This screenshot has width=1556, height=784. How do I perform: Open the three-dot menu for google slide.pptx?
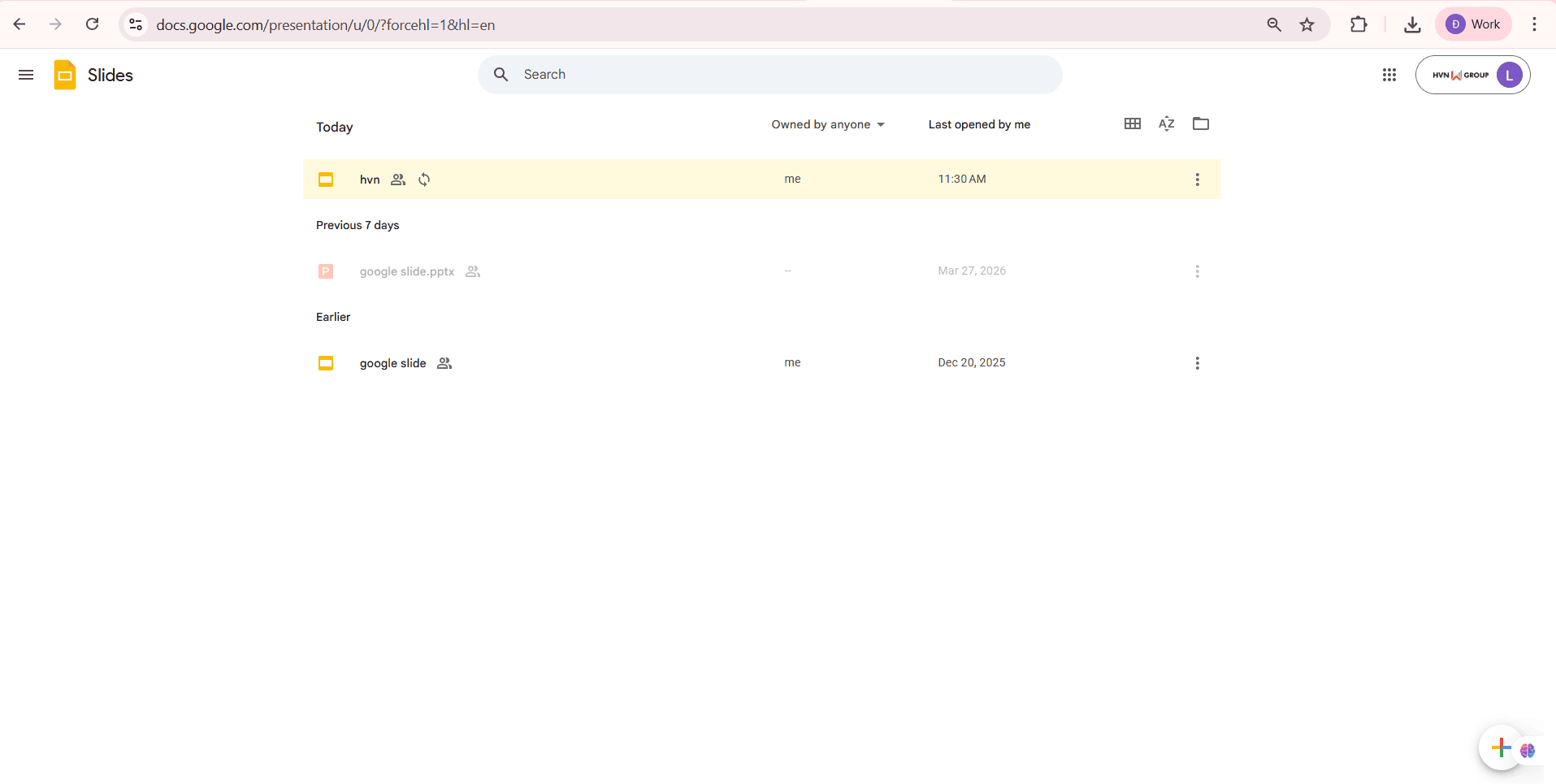tap(1196, 271)
